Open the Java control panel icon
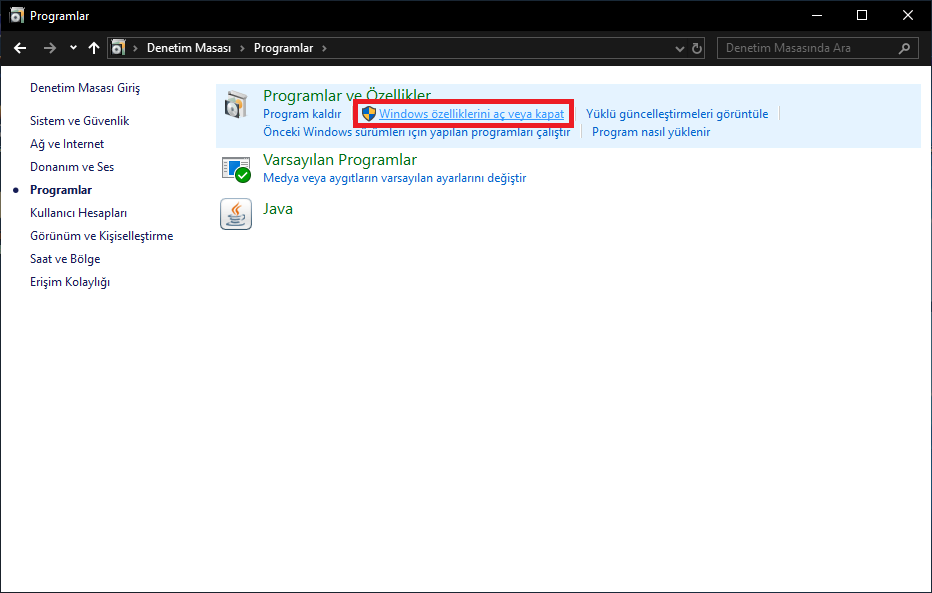The height and width of the screenshot is (593, 932). click(x=236, y=214)
